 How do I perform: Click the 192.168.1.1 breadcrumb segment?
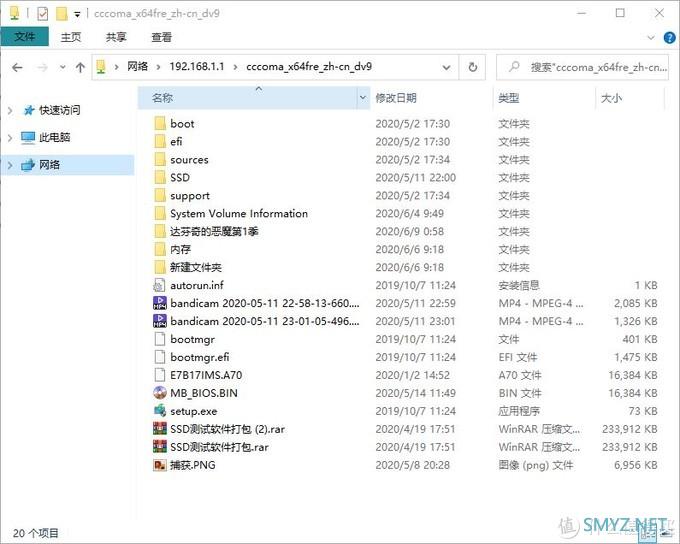197,67
